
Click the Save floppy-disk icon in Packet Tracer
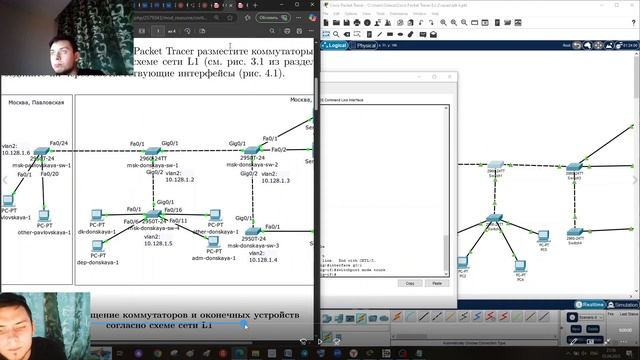pyautogui.click(x=347, y=23)
